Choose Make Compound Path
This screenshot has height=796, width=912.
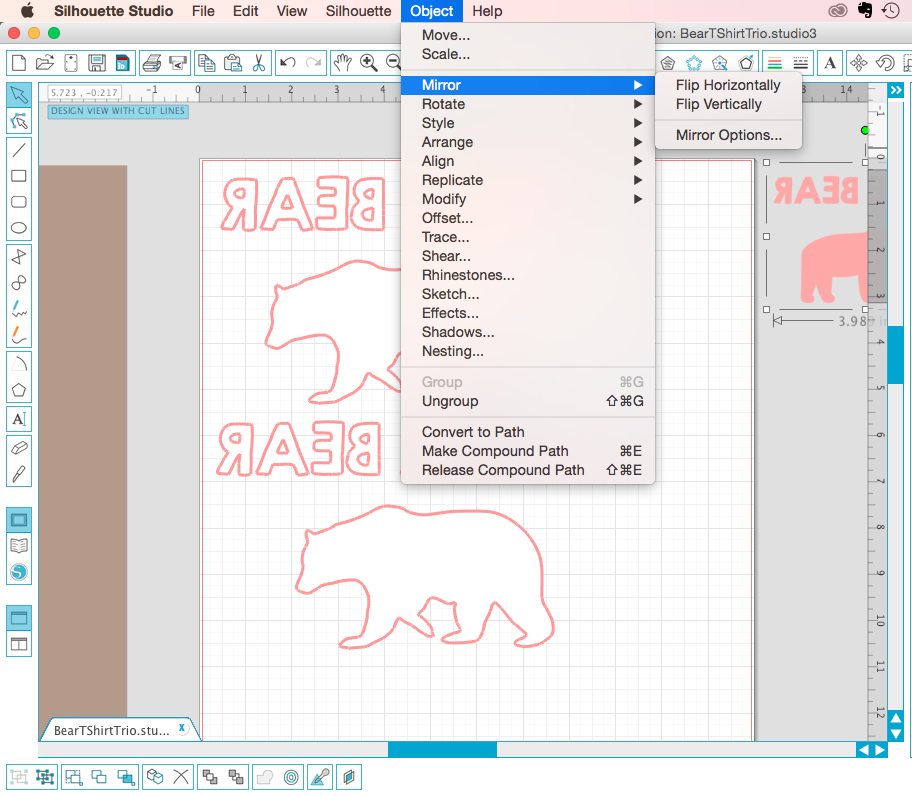point(528,451)
